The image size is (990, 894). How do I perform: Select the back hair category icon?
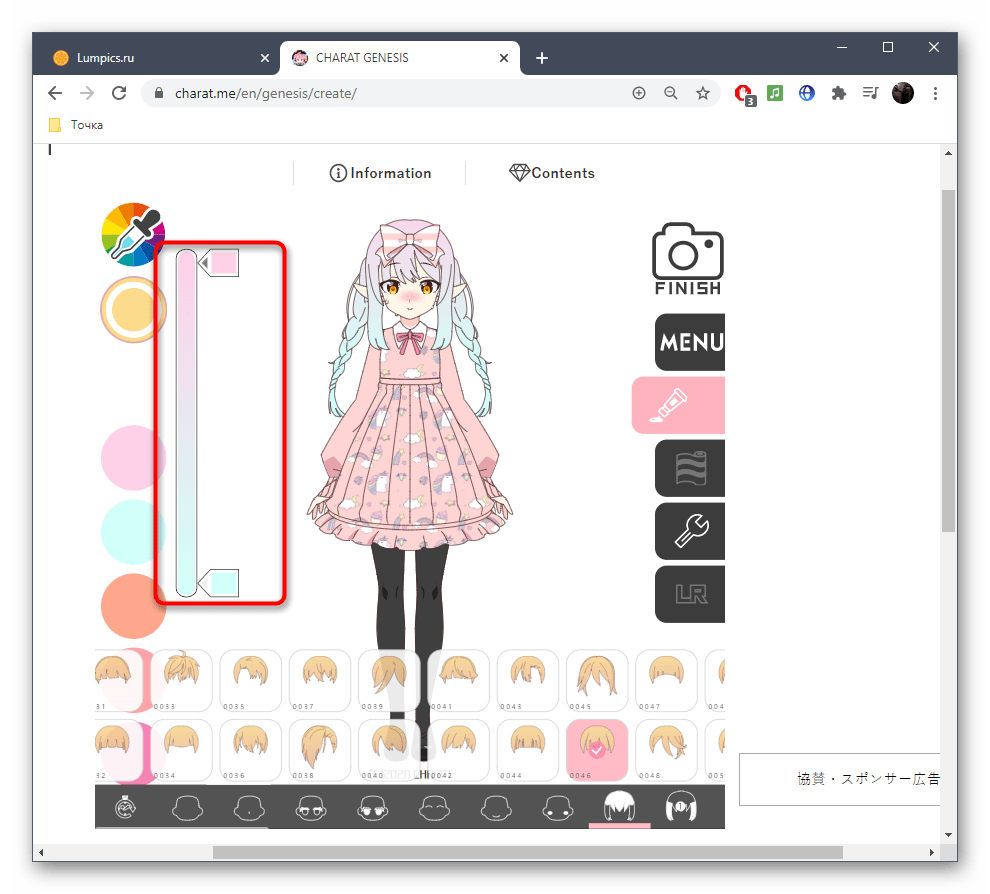click(x=681, y=806)
